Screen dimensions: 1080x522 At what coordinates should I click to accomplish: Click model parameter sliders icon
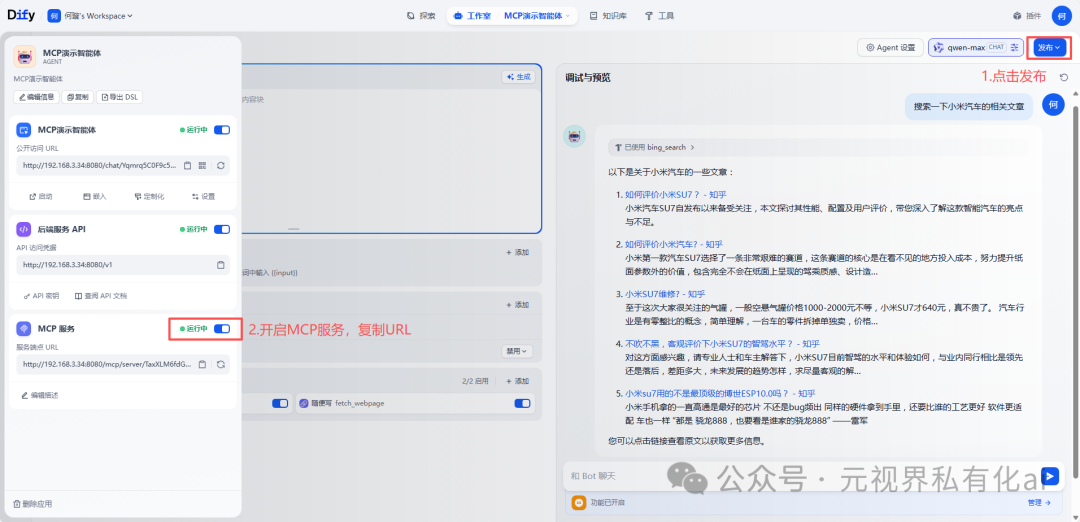tap(1015, 48)
